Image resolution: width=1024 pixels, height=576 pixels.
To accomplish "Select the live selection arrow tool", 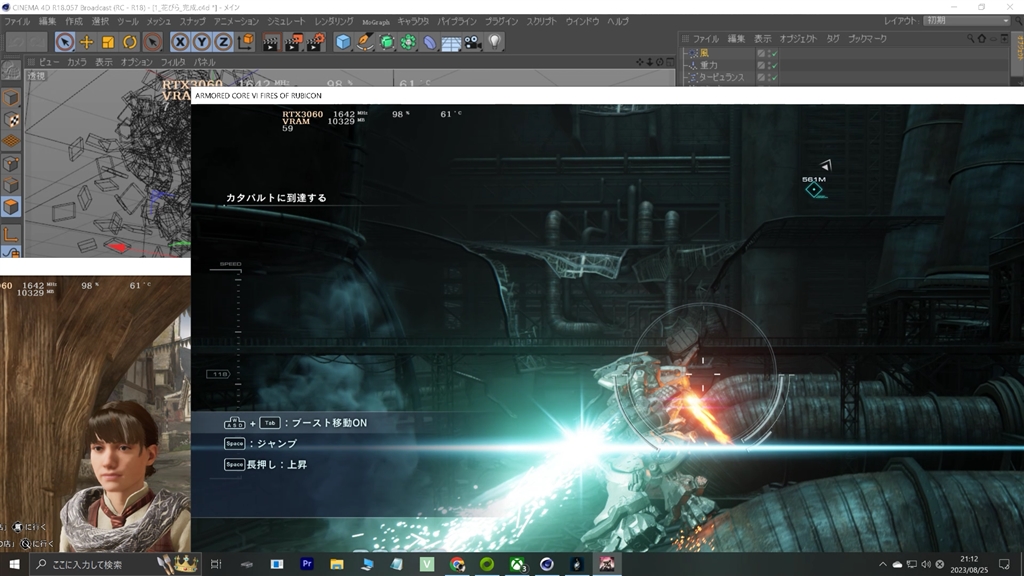I will [x=65, y=42].
